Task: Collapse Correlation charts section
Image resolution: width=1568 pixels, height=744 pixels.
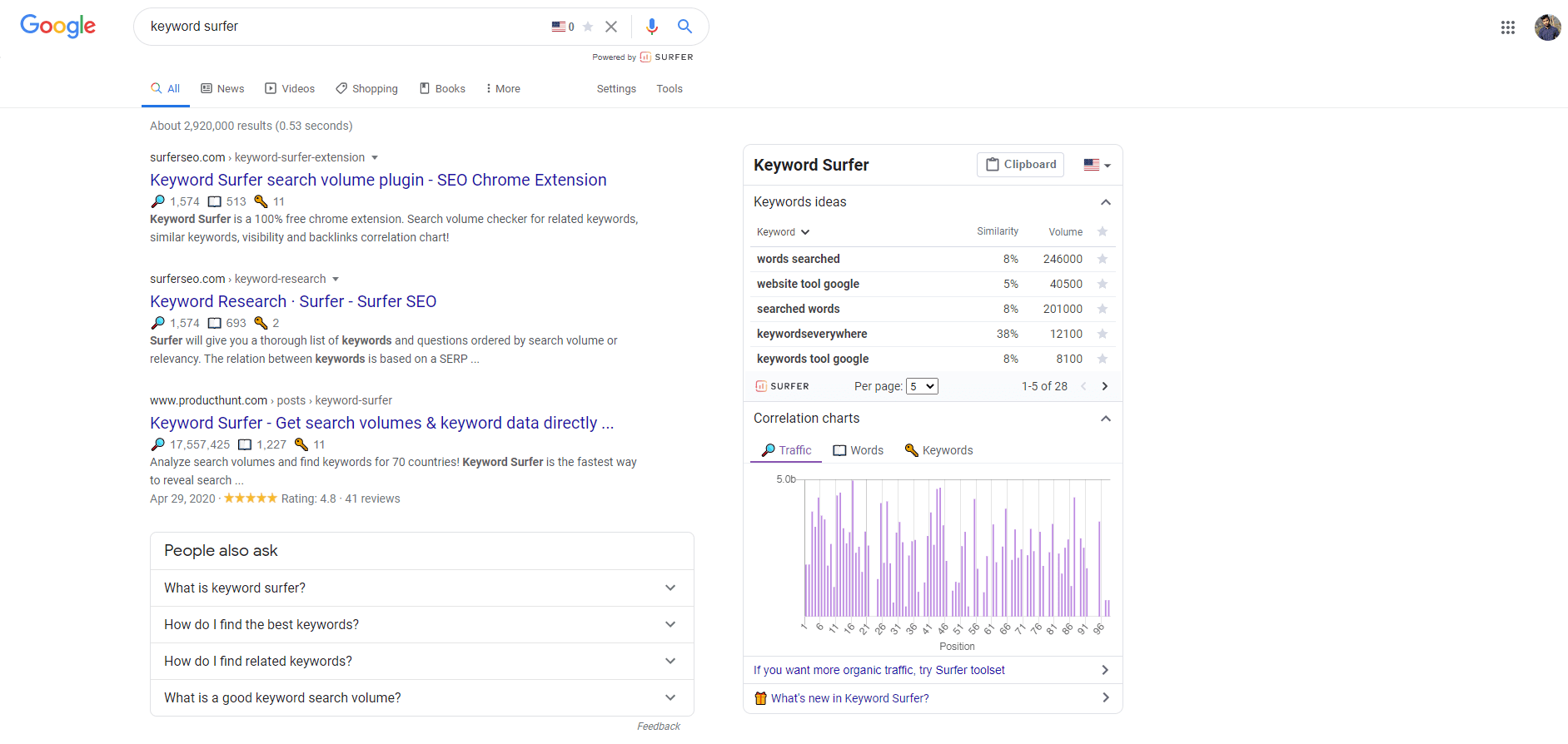Action: coord(1106,419)
